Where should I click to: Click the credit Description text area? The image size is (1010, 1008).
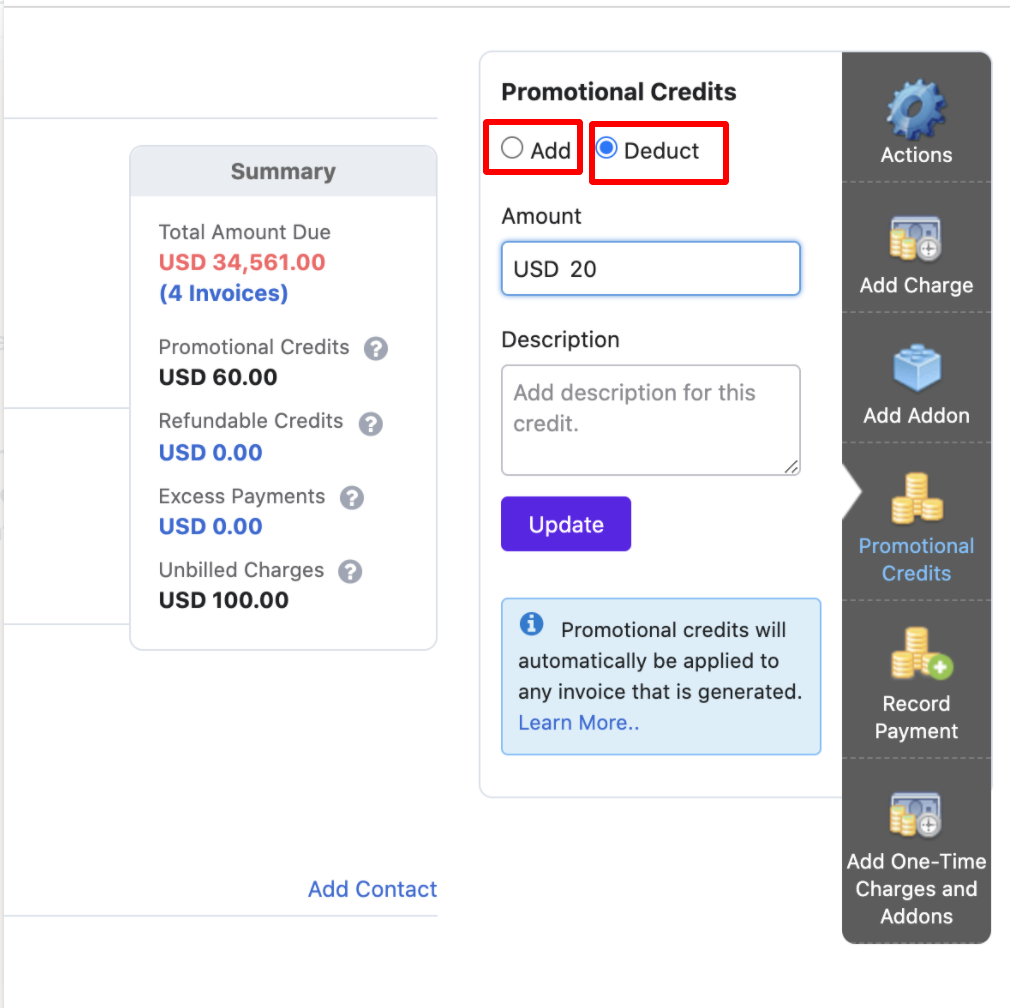tap(650, 420)
